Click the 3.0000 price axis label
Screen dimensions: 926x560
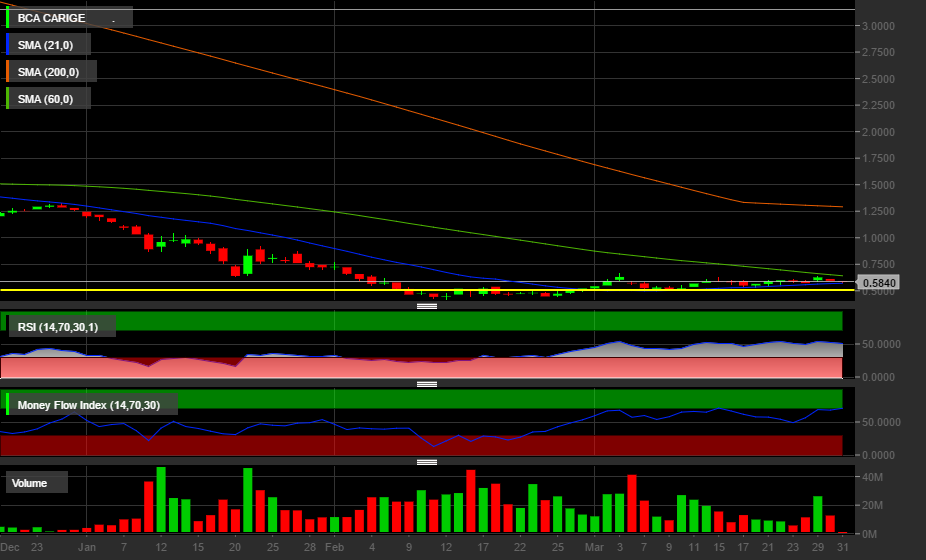coord(878,26)
